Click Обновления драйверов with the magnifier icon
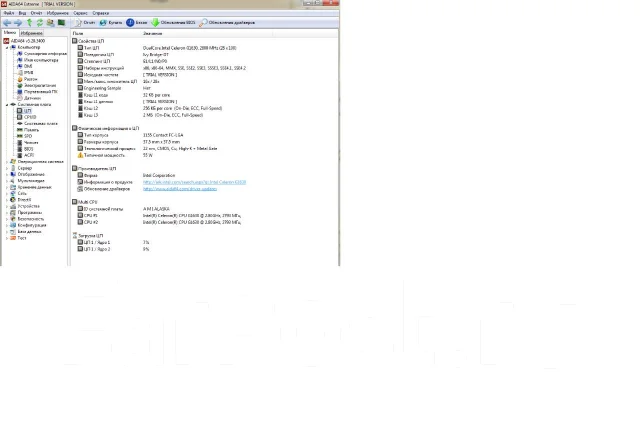 tap(227, 23)
